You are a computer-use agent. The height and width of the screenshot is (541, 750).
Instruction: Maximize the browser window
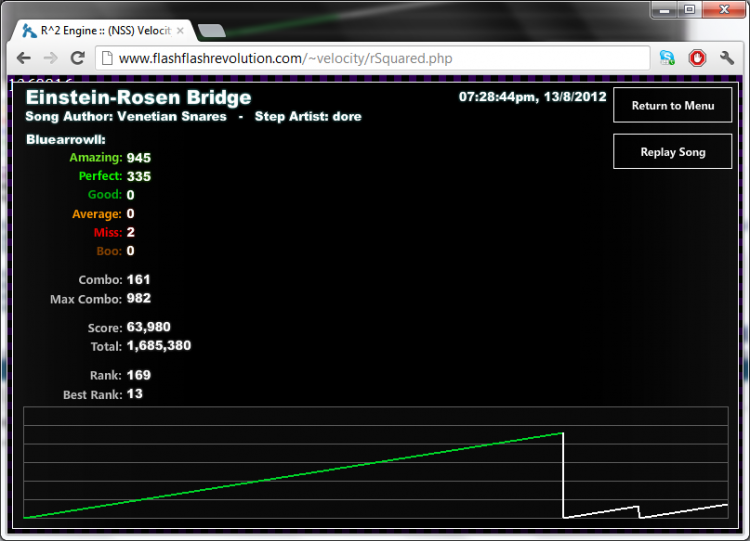pos(689,9)
